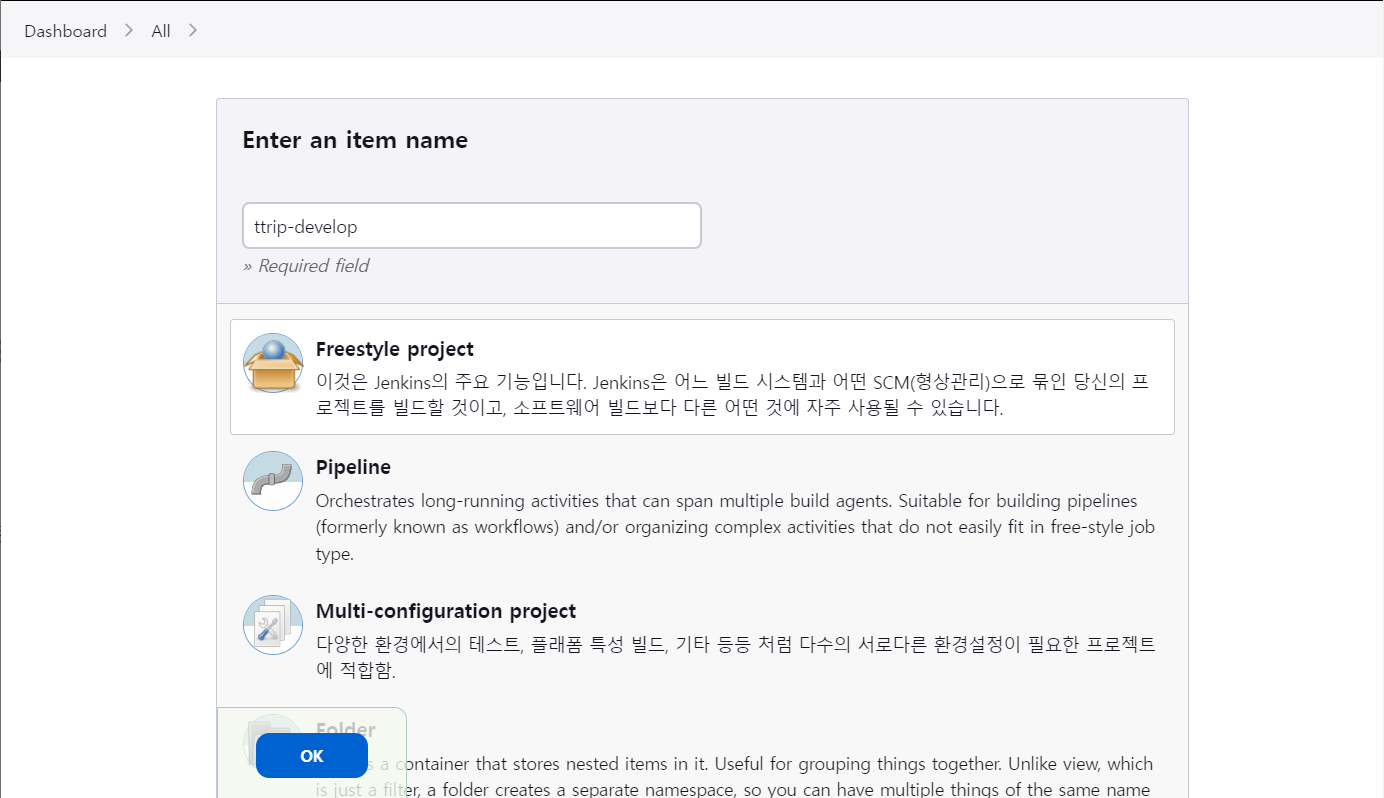
Task: Open the All breadcrumb link
Action: [x=161, y=31]
